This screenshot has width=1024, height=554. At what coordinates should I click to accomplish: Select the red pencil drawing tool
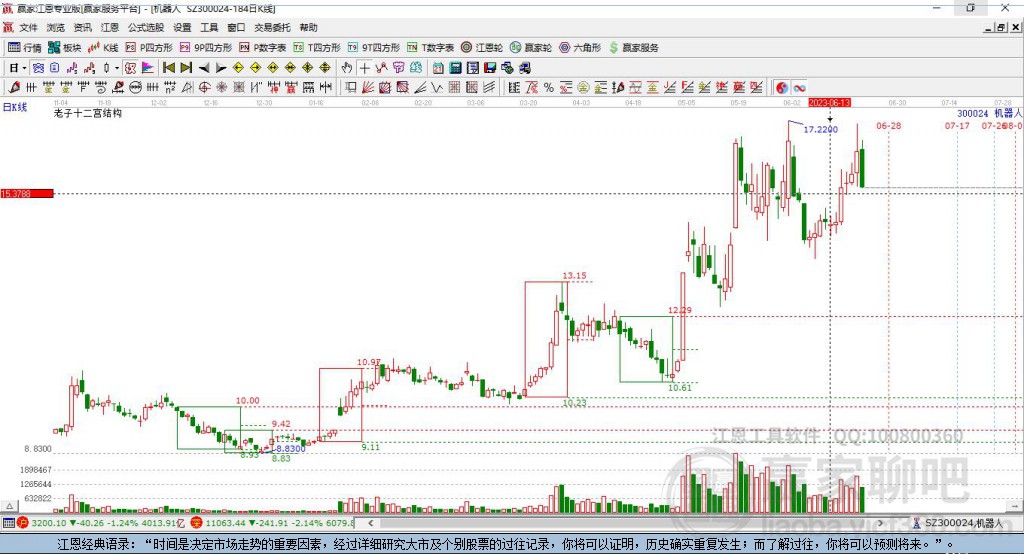pyautogui.click(x=14, y=88)
